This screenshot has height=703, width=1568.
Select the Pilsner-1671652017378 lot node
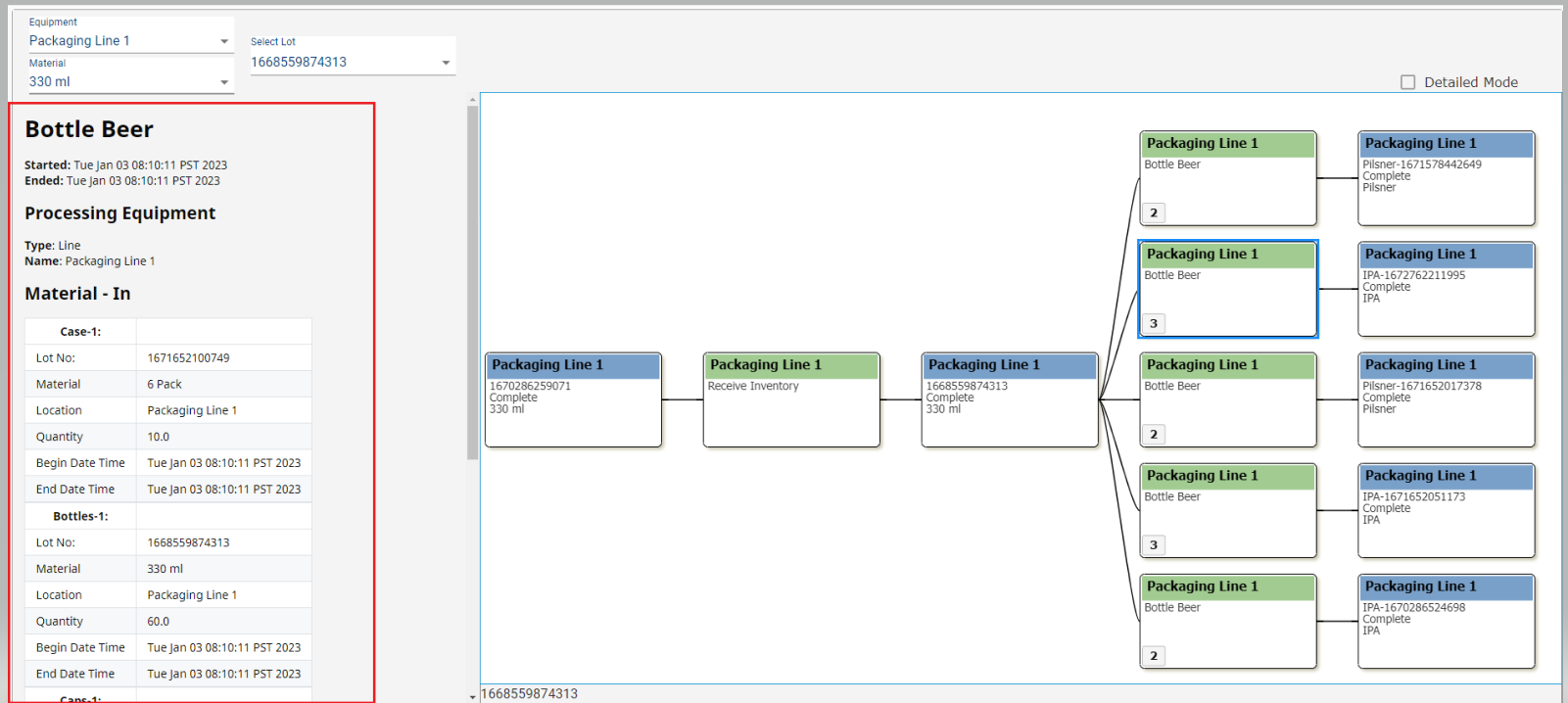click(x=1446, y=399)
